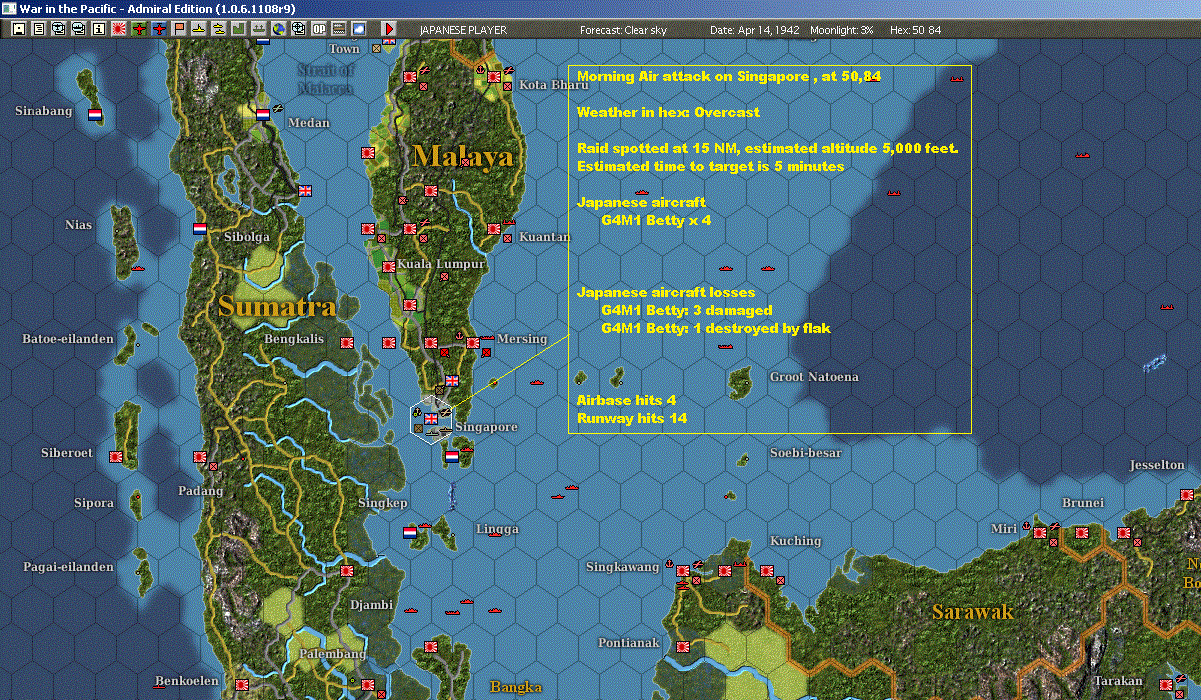Click the 'Date: Apr 14, 1942' status text
This screenshot has width=1201, height=700.
tap(755, 30)
